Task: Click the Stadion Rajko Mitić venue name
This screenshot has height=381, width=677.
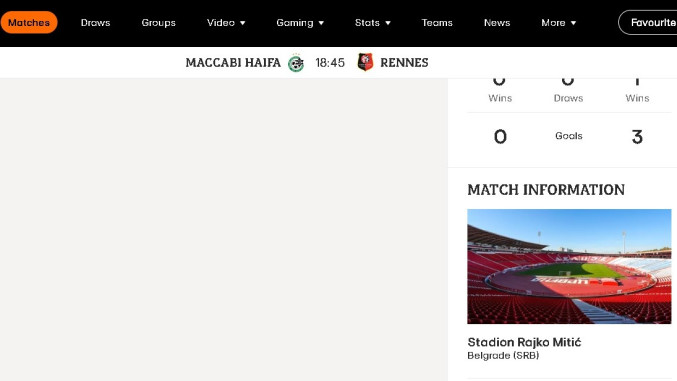Action: 524,342
